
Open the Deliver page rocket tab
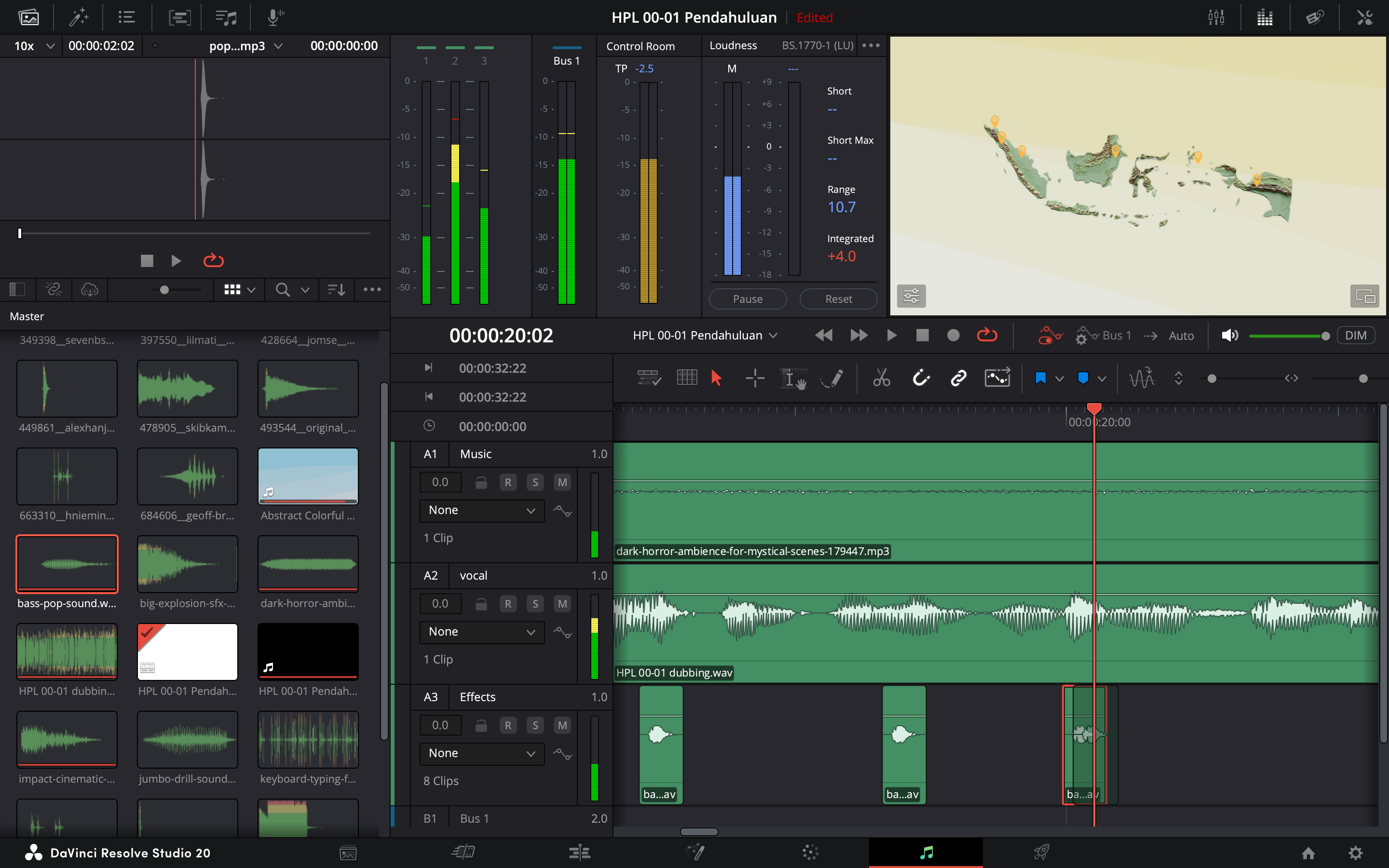coord(1041,853)
